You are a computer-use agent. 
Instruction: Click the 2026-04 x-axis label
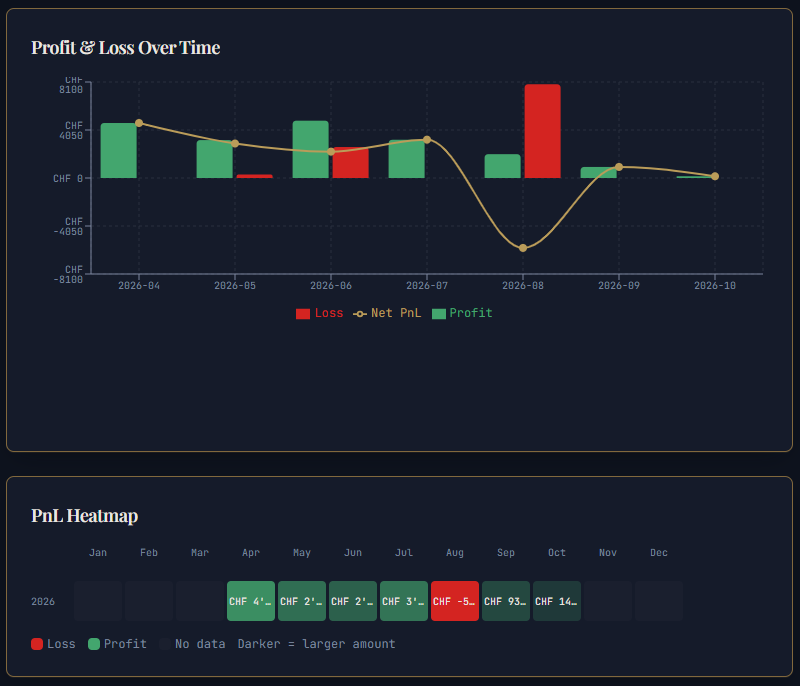coord(139,286)
